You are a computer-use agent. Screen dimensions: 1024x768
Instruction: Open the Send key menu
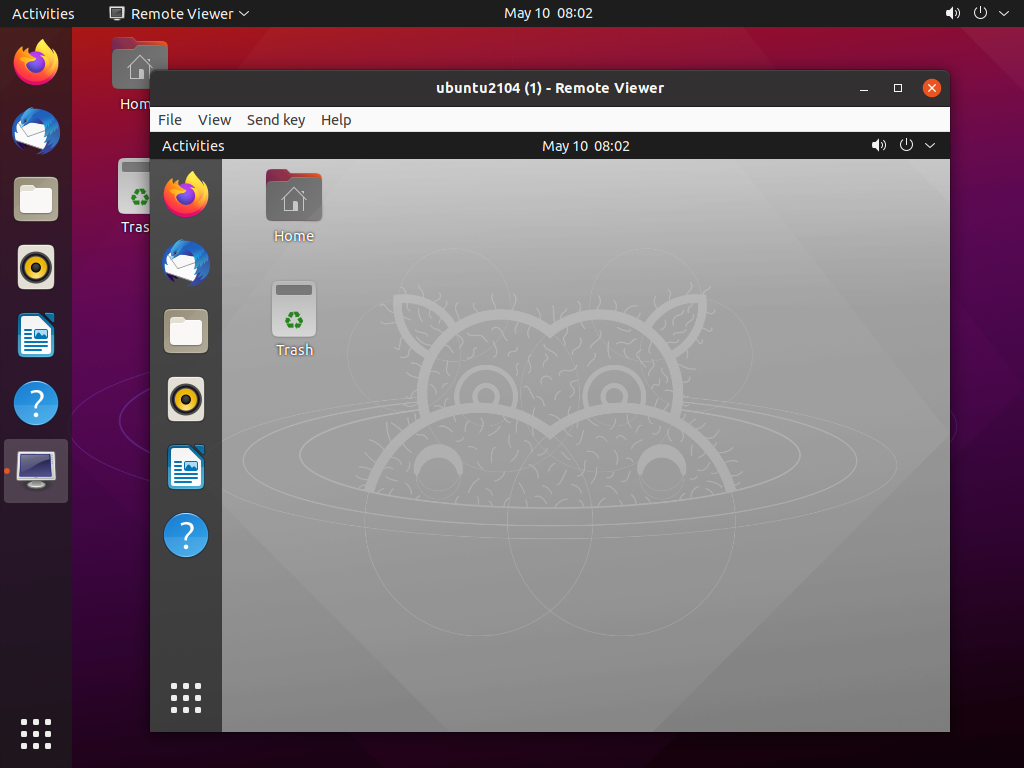(276, 119)
